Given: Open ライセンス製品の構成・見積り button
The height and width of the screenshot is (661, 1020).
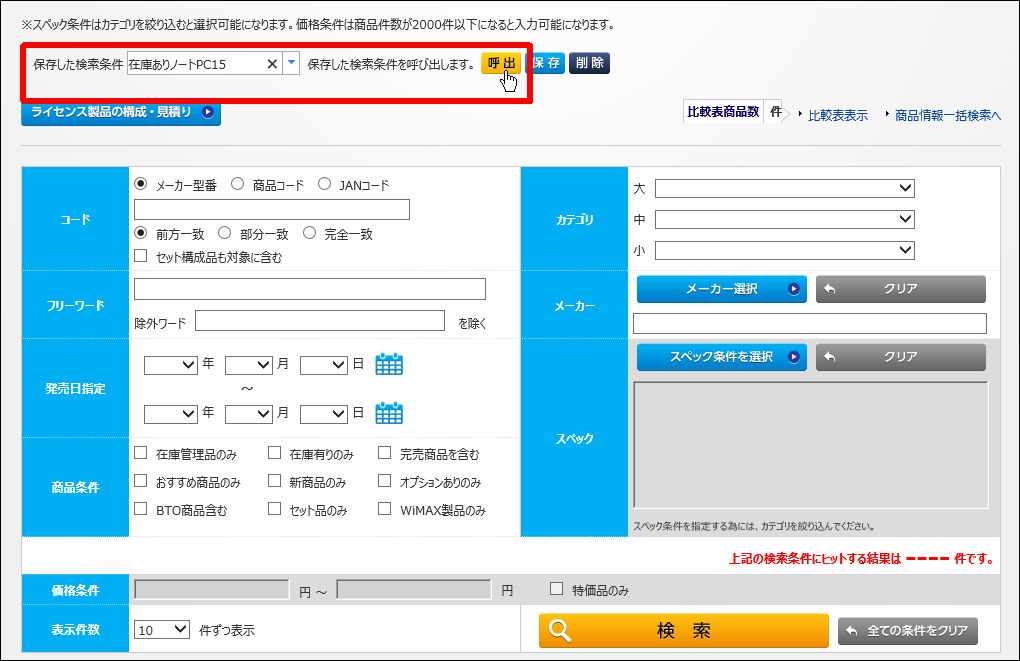Looking at the screenshot, I should [x=121, y=112].
